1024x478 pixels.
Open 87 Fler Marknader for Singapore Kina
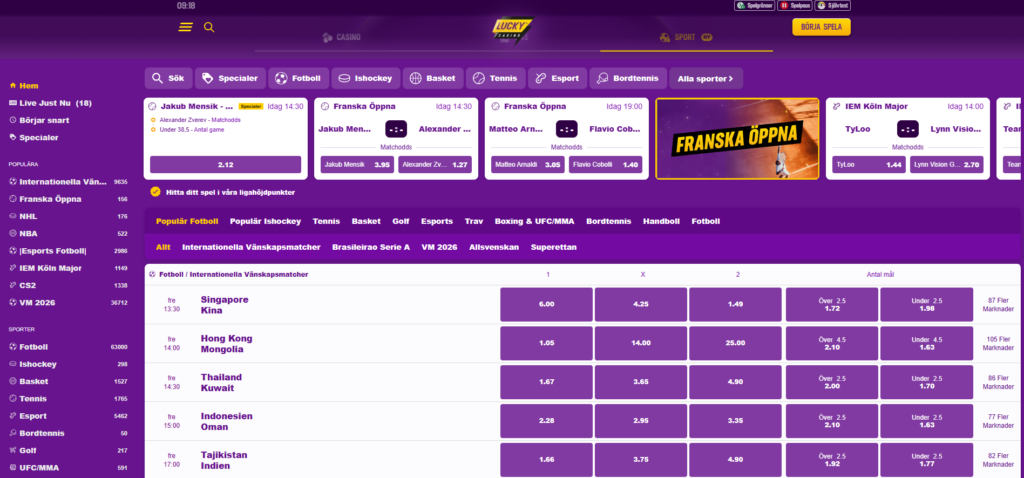(998, 305)
